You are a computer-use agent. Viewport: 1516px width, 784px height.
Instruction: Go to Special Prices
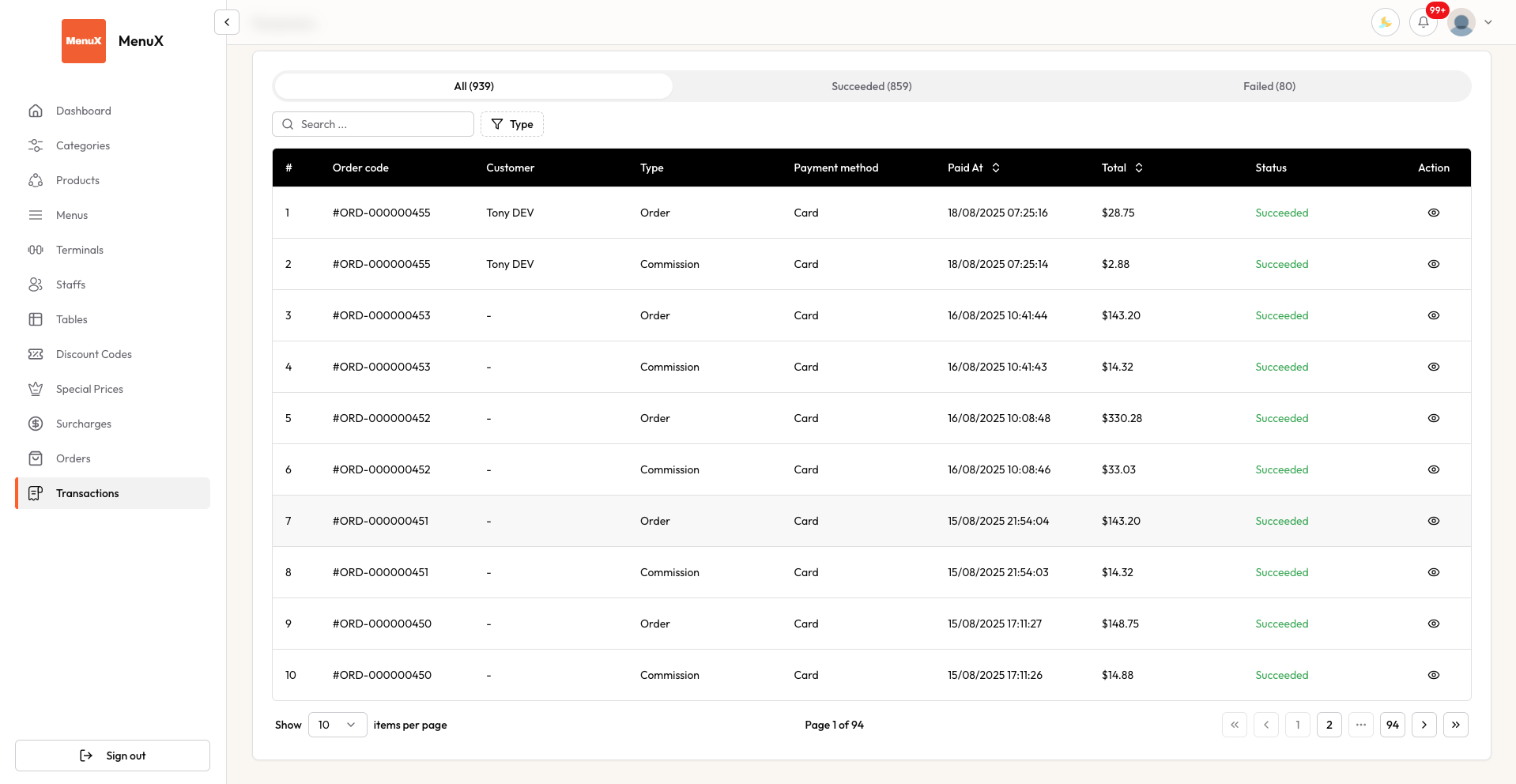pyautogui.click(x=112, y=389)
